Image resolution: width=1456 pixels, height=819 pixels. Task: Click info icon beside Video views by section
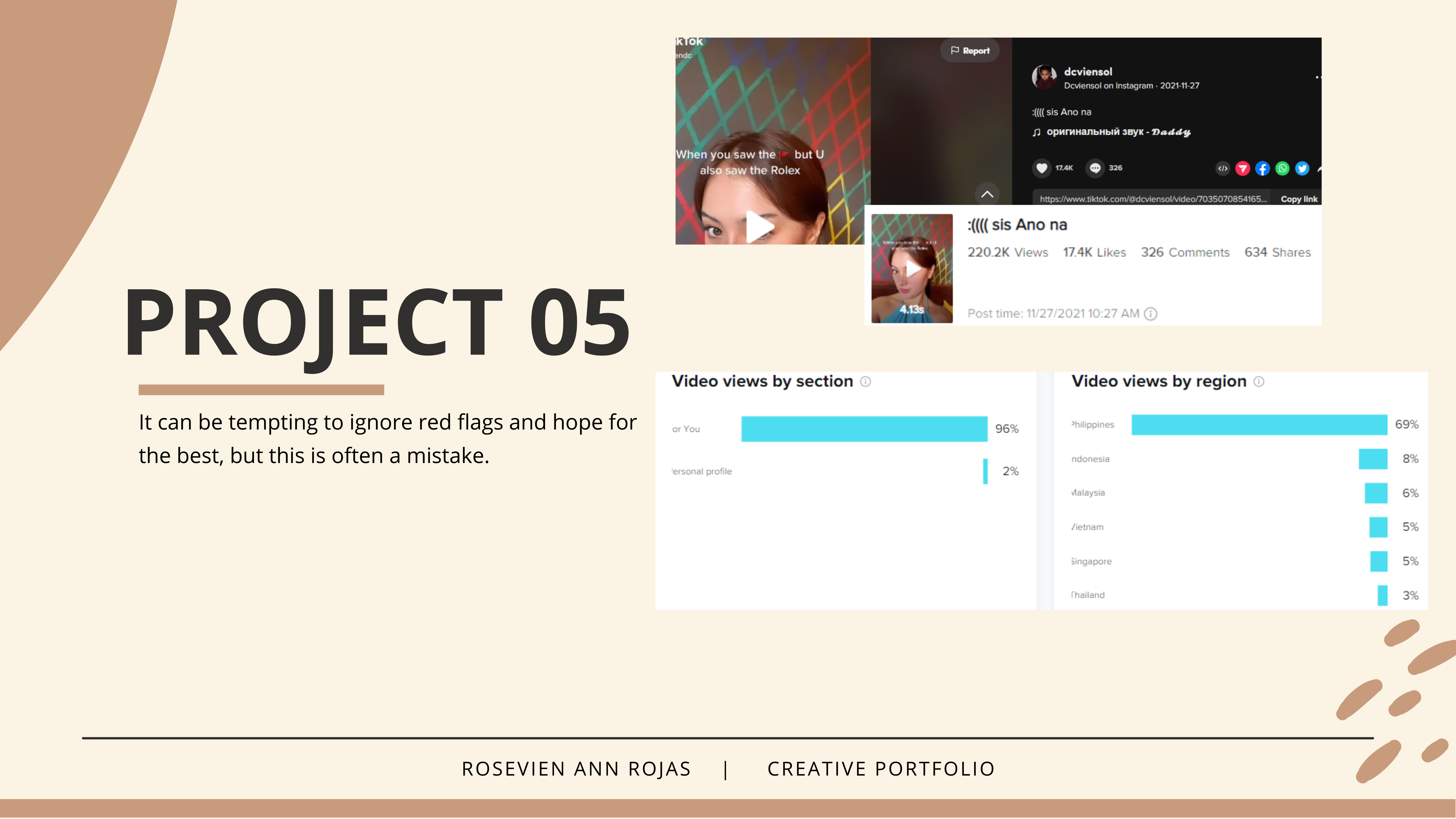coord(865,381)
